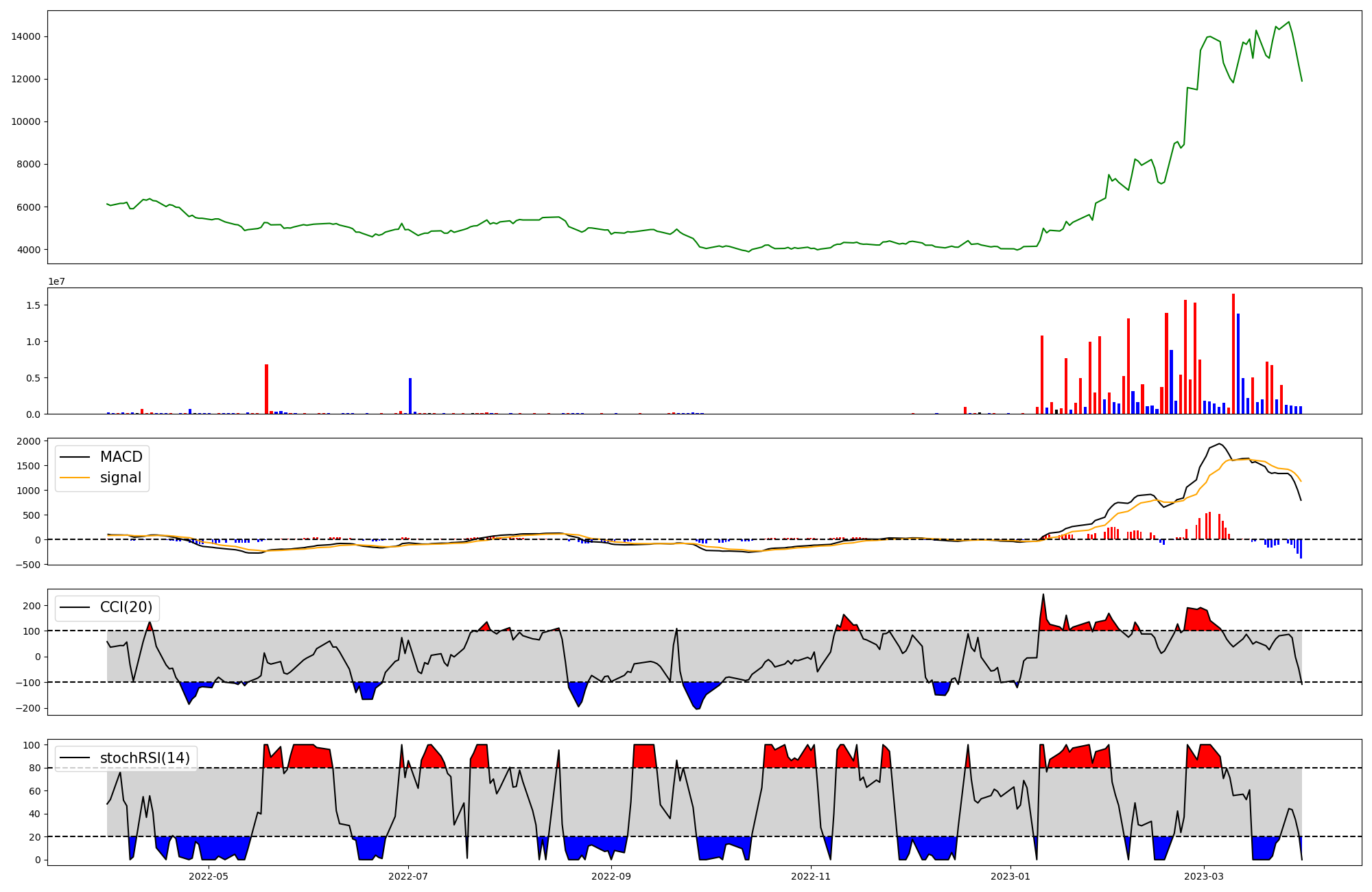The image size is (1372, 892).
Task: Click the signal legend text
Action: [120, 478]
